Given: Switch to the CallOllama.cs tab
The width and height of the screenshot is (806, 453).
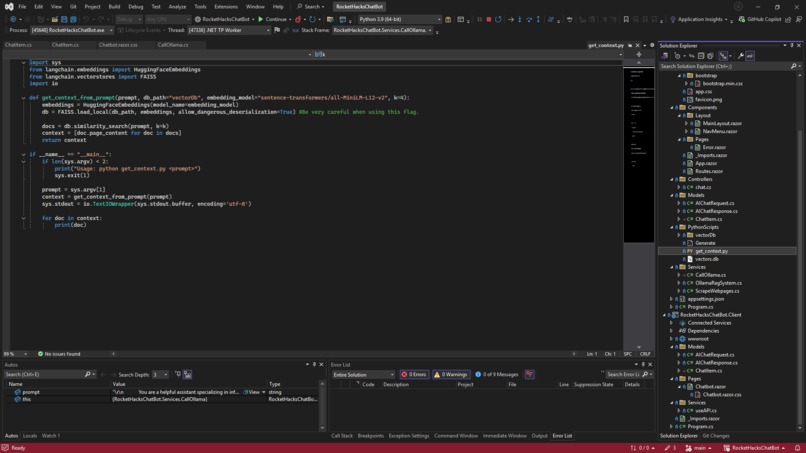Looking at the screenshot, I should [x=173, y=45].
